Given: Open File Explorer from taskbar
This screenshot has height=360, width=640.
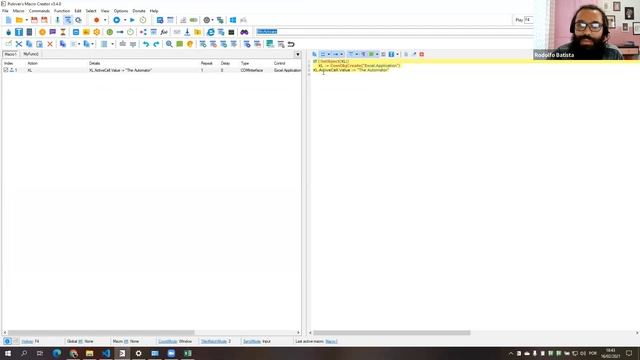Looking at the screenshot, I should click(x=89, y=353).
